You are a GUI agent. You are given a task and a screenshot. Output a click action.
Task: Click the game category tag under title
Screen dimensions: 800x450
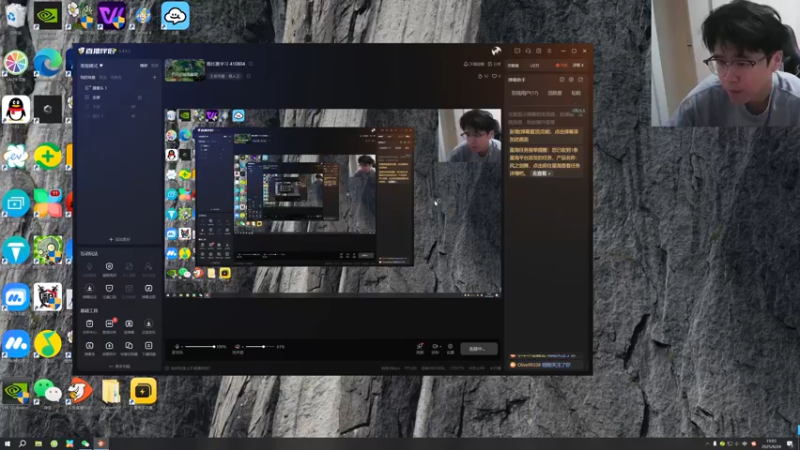coord(225,76)
